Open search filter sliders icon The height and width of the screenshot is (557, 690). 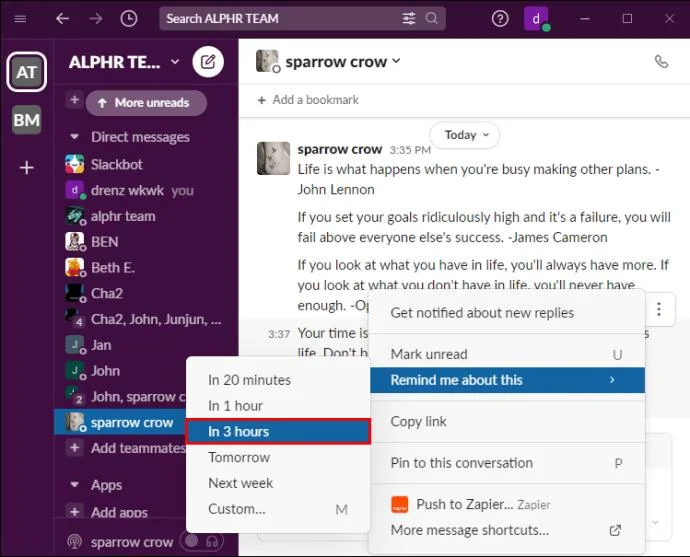pyautogui.click(x=409, y=18)
